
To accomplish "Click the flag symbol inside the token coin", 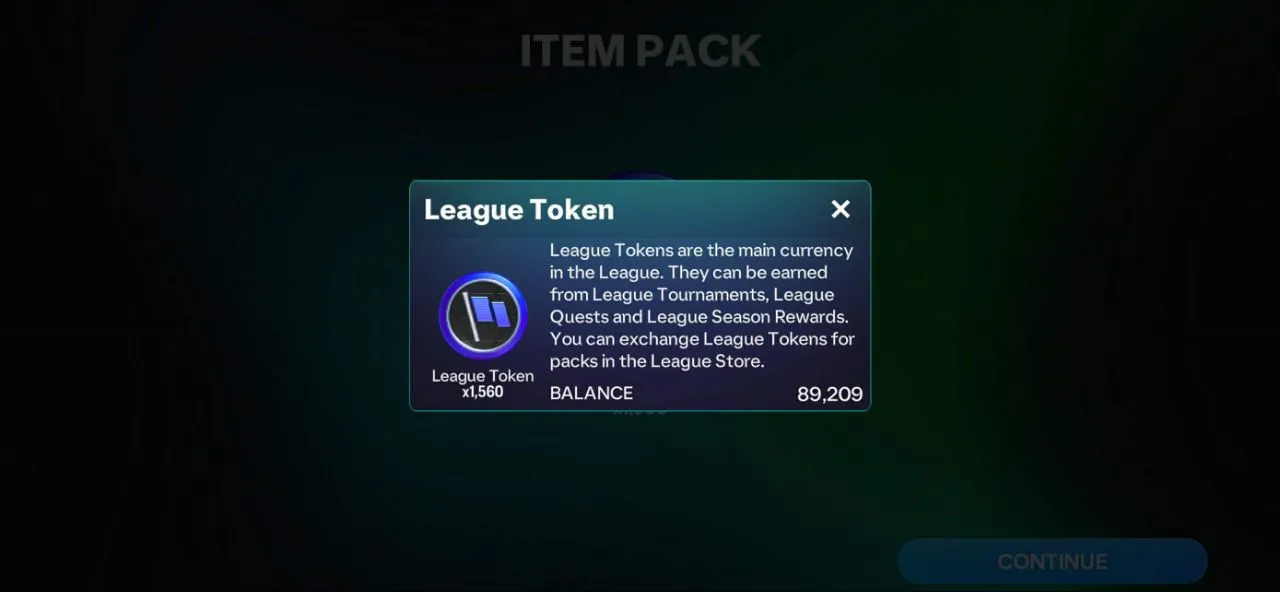I will pos(483,315).
